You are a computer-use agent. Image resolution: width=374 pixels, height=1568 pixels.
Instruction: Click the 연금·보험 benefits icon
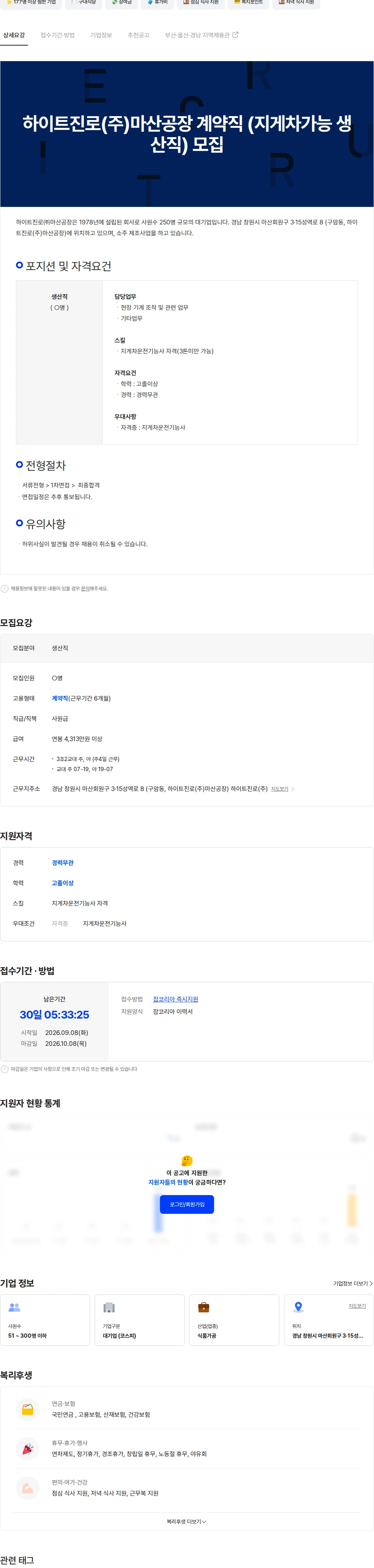pos(27,1410)
